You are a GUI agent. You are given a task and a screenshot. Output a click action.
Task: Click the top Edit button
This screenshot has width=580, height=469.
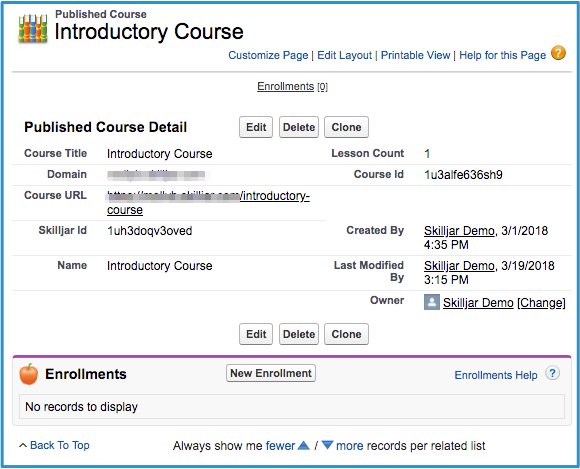(x=256, y=127)
